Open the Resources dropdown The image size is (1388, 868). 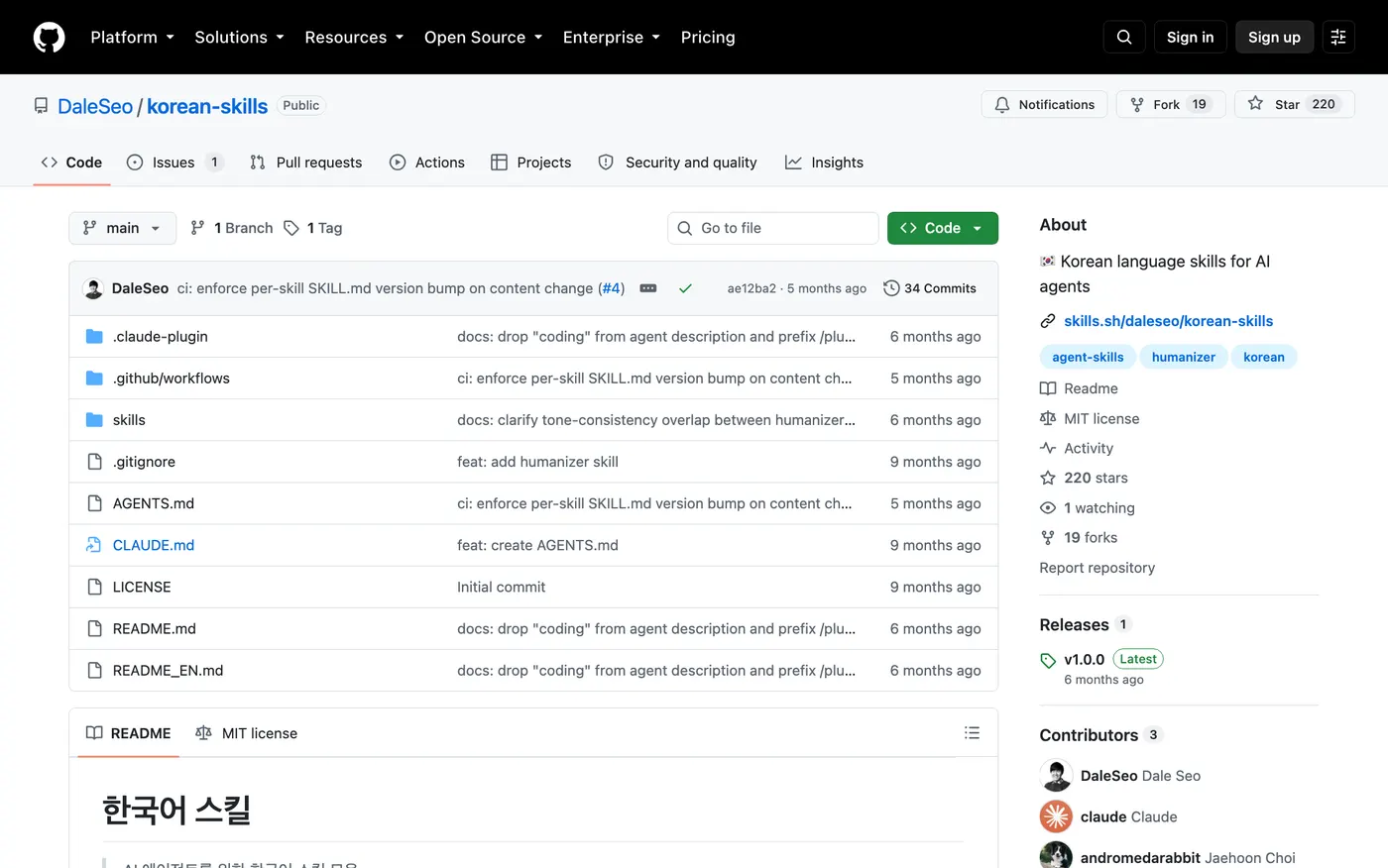pyautogui.click(x=354, y=37)
